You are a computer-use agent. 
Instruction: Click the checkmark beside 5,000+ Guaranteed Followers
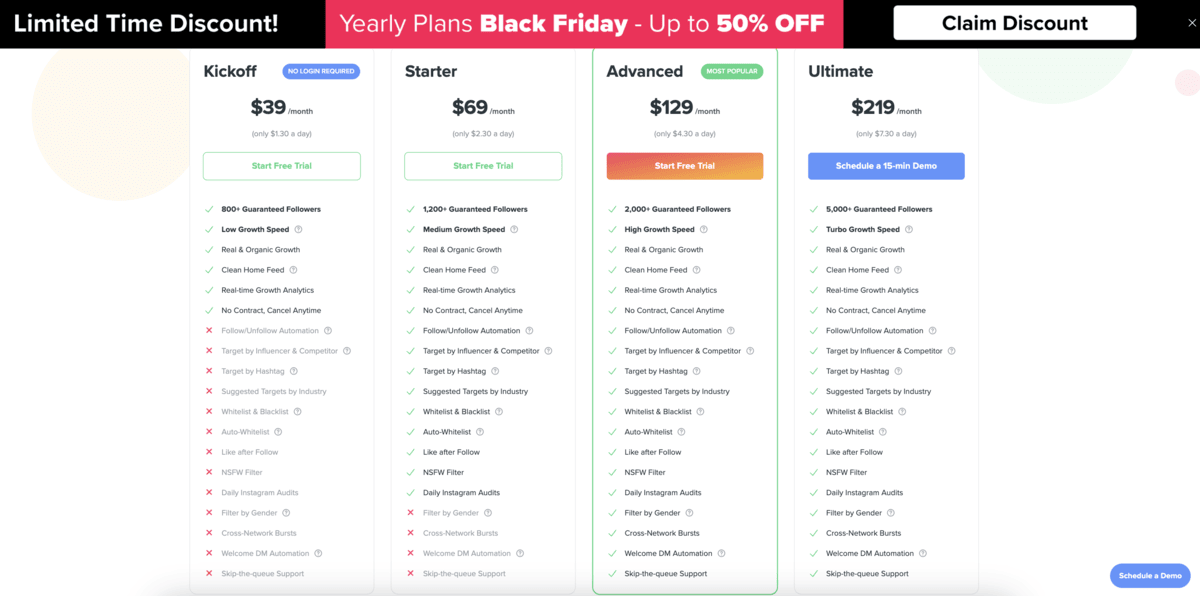814,208
